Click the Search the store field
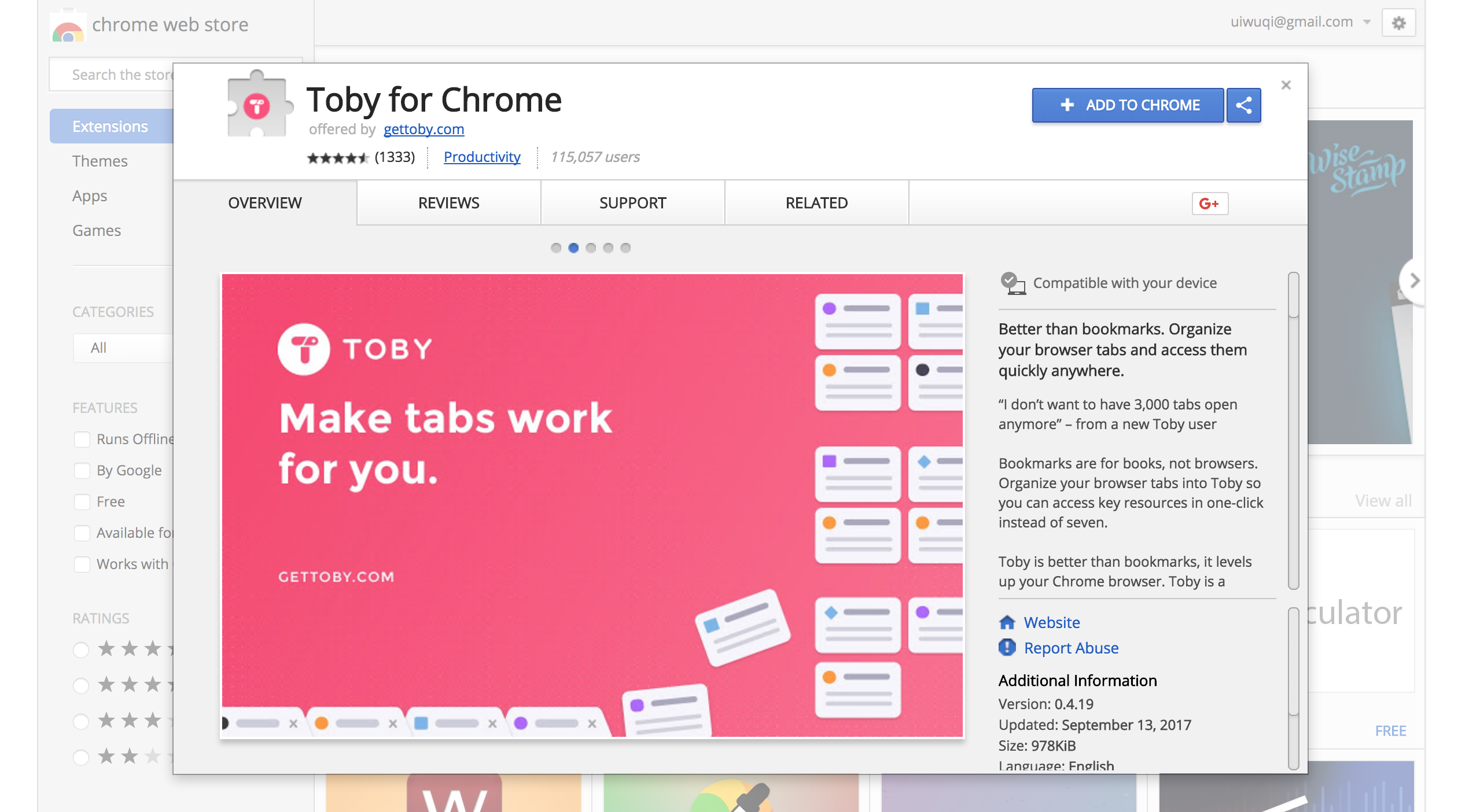Screen dimensions: 1480x812 pos(112,75)
